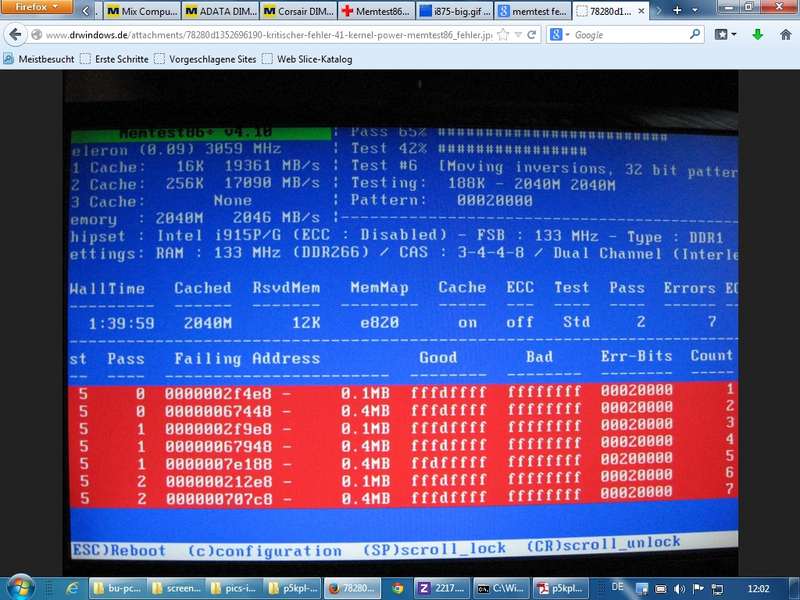Screen dimensions: 800x600
Task: Open the Erste Schritte bookmark
Action: pyautogui.click(x=115, y=59)
